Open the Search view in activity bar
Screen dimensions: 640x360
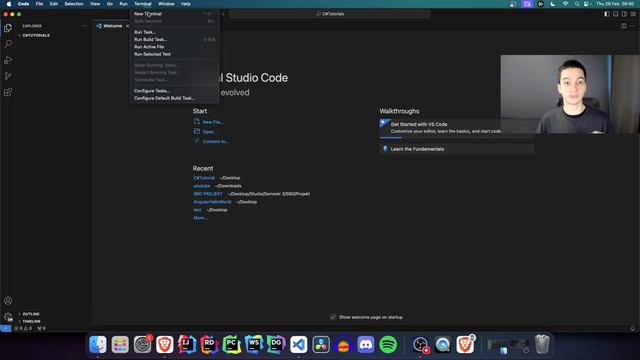[8, 44]
